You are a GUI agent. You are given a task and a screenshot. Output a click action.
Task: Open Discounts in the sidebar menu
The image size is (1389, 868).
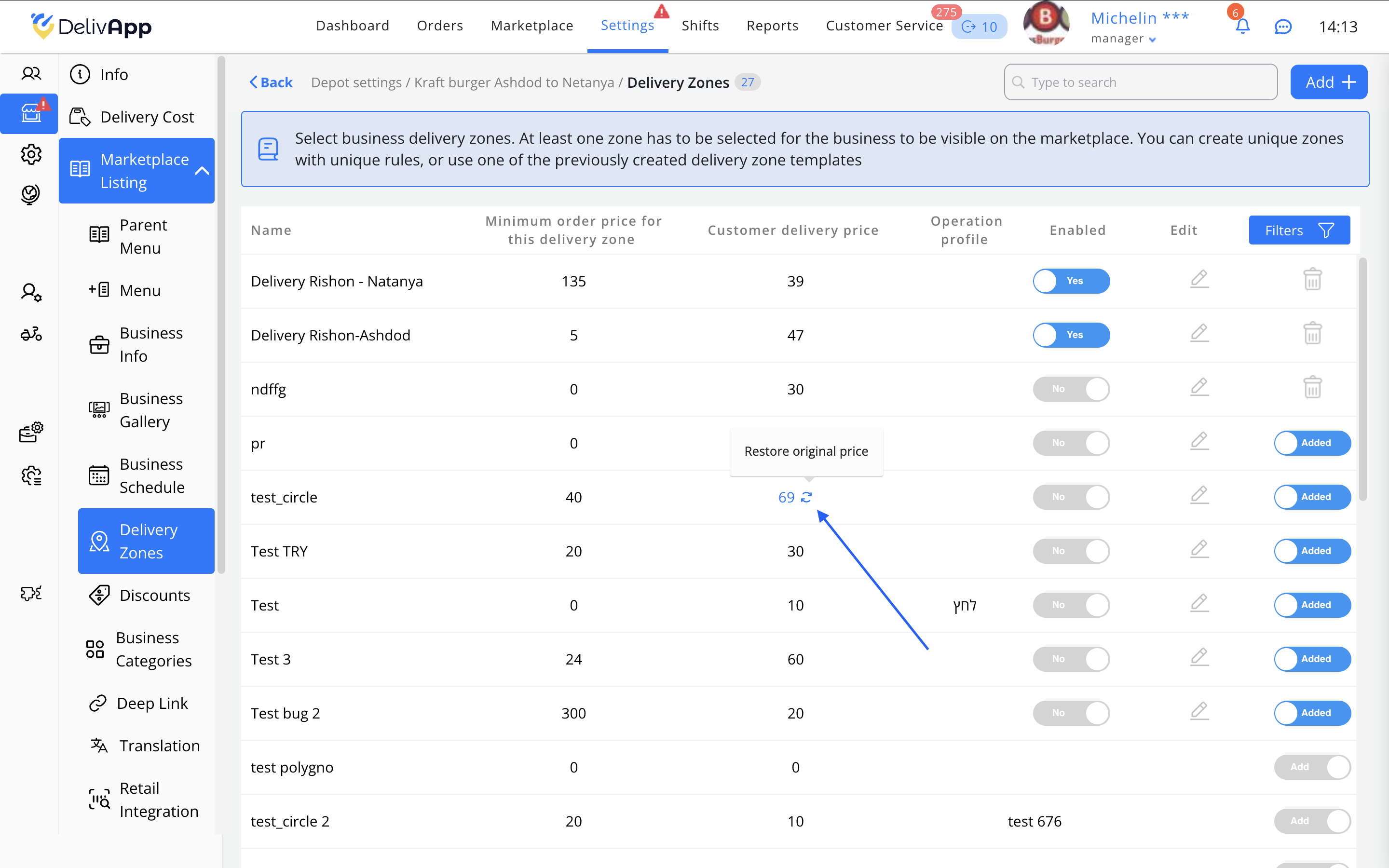click(x=154, y=596)
